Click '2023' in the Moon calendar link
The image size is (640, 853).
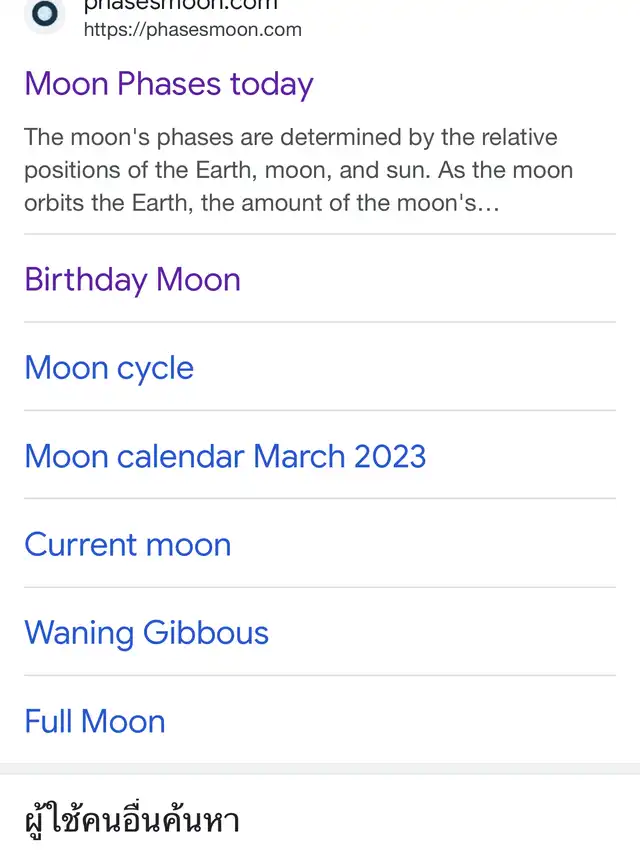click(390, 456)
